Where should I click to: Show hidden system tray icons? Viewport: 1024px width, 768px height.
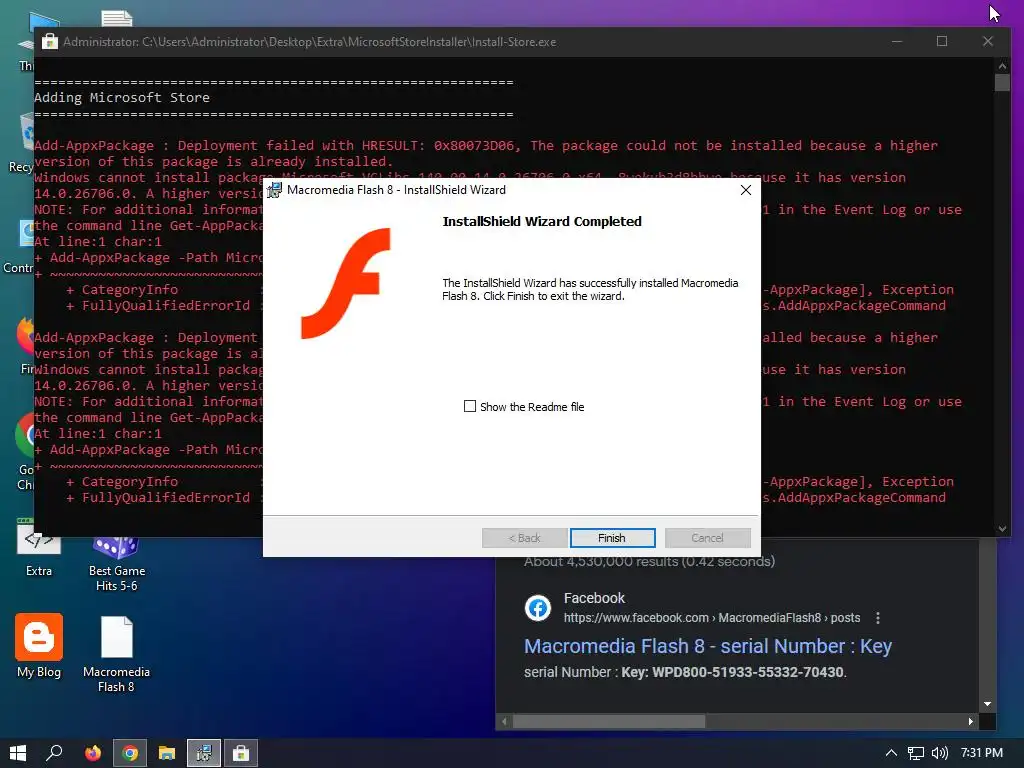(x=891, y=753)
